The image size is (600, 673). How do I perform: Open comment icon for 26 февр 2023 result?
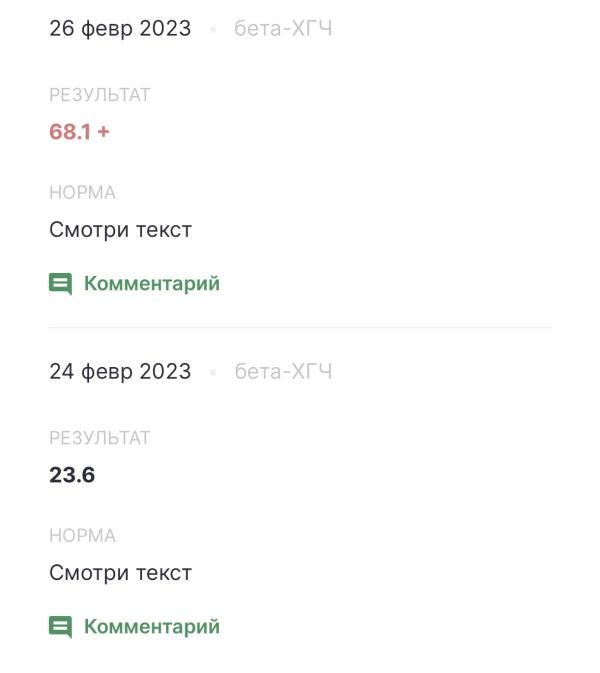(x=61, y=284)
